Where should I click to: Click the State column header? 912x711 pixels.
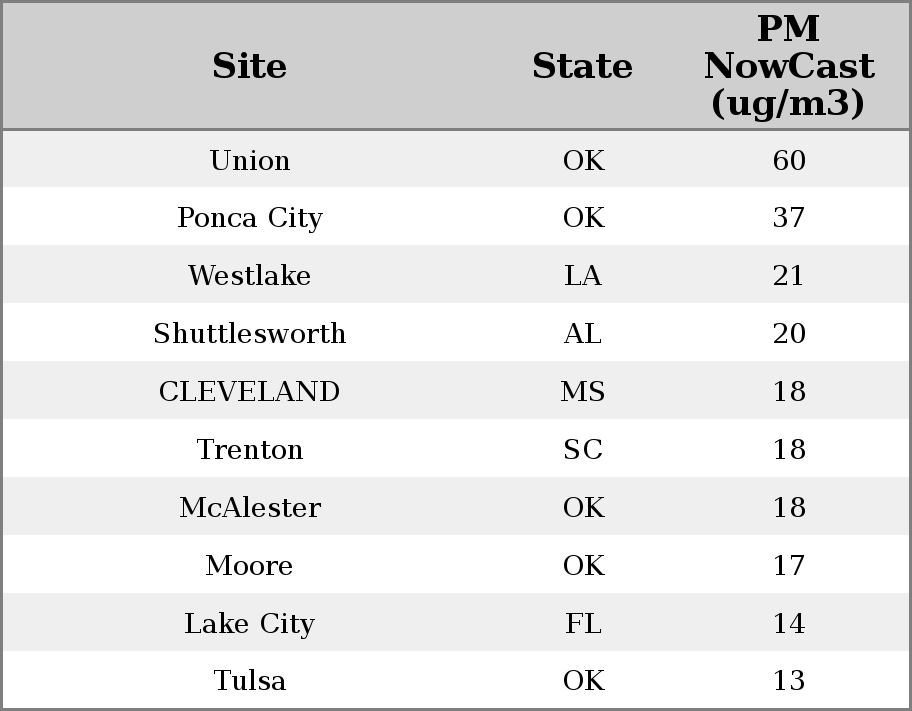[x=582, y=66]
